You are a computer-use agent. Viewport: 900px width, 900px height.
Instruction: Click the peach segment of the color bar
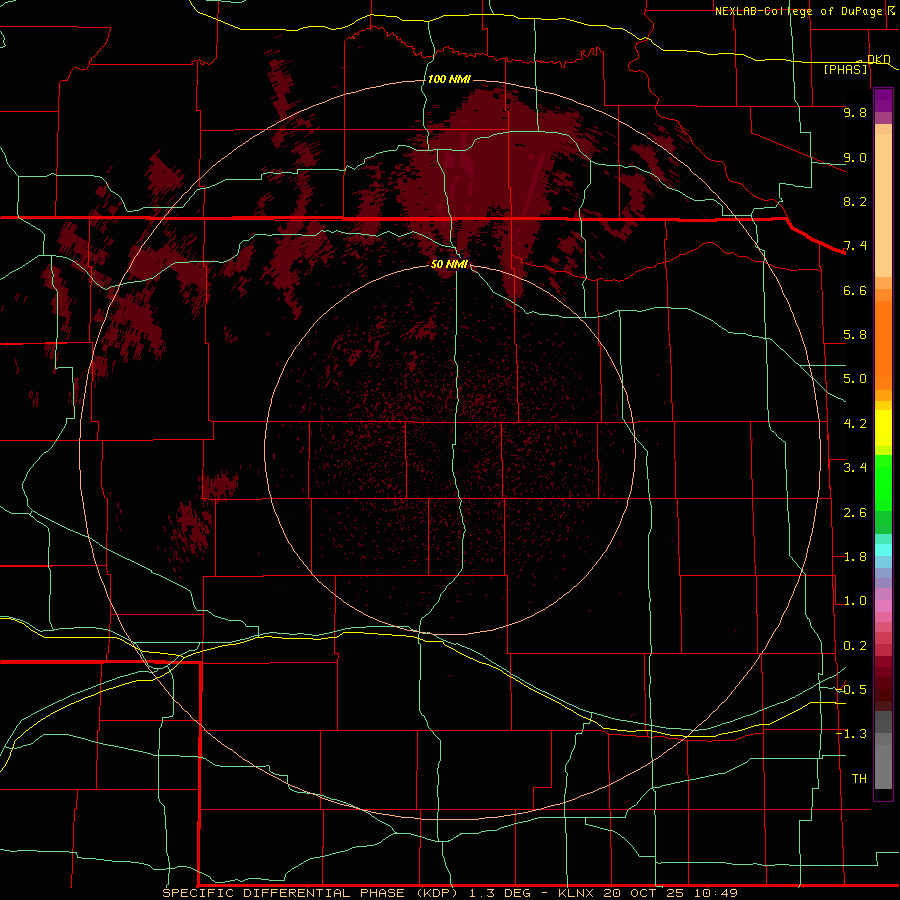[x=883, y=206]
